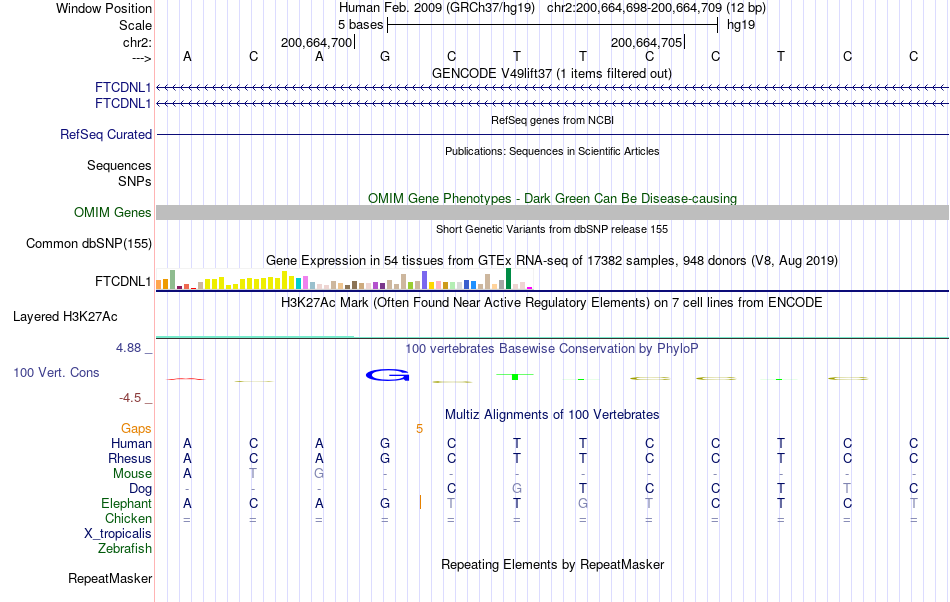Click the Common dbSNP(155) label
This screenshot has width=950, height=602.
89,243
